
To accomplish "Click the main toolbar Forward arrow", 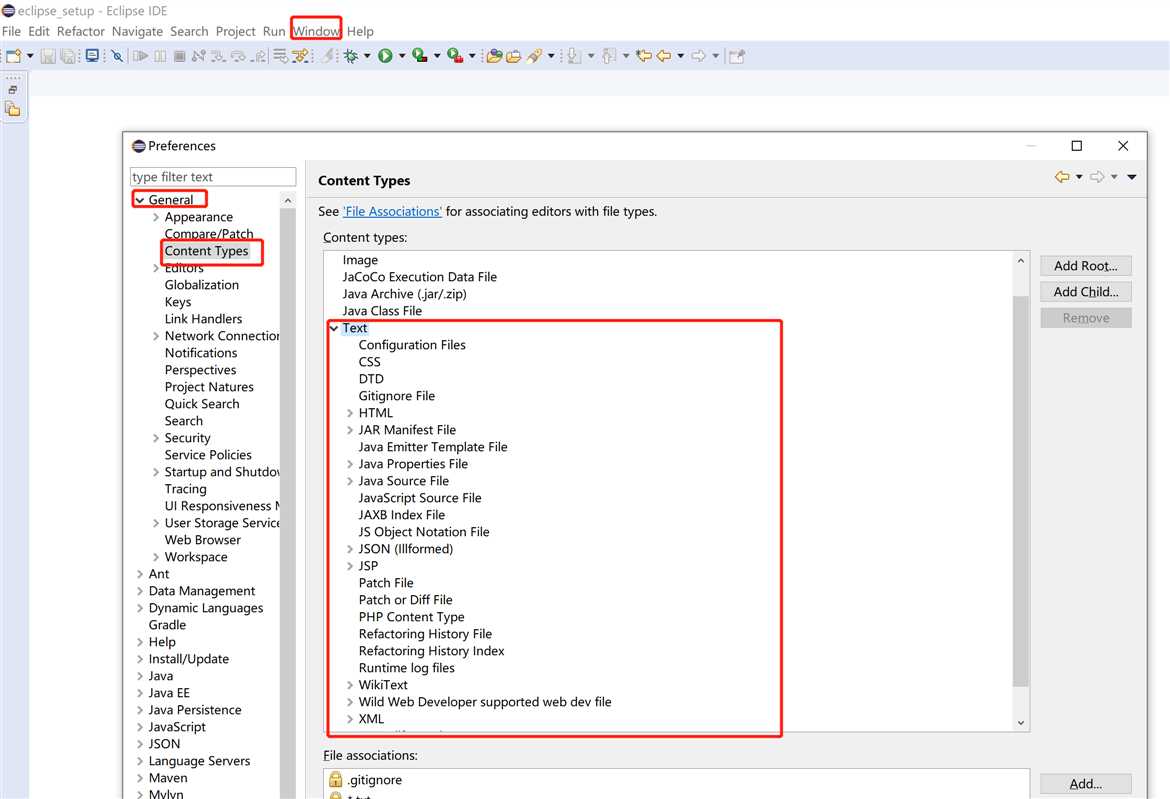I will click(698, 56).
